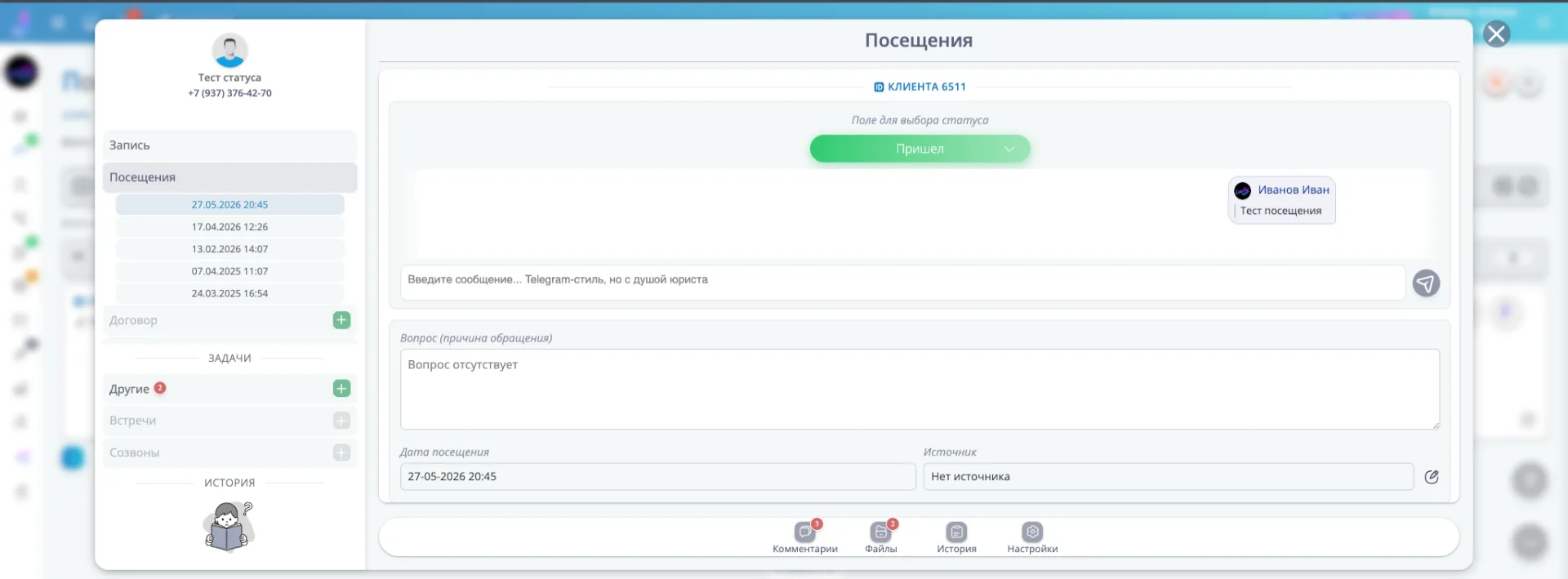Open Комментарии icon in bottom bar
The image size is (1568, 579).
(x=805, y=532)
